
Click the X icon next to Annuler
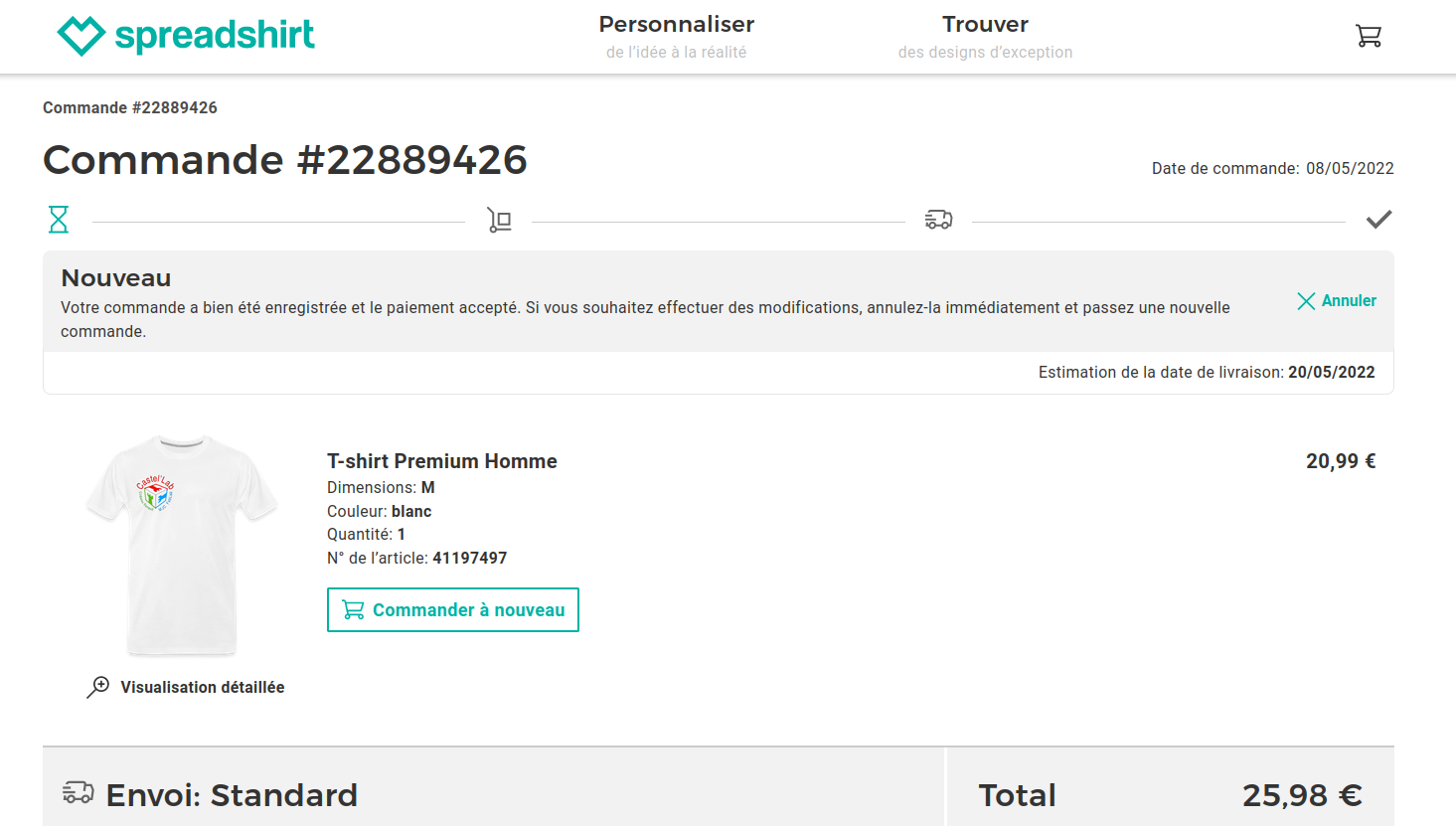click(1306, 301)
